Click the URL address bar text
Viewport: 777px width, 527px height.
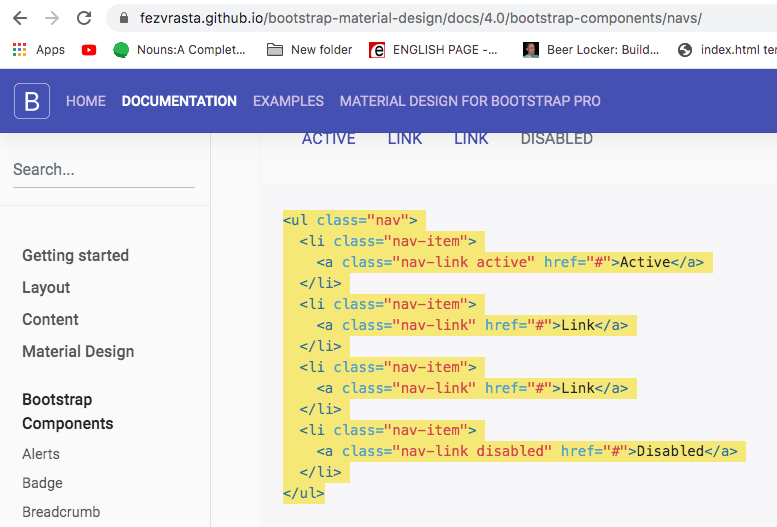pyautogui.click(x=420, y=18)
